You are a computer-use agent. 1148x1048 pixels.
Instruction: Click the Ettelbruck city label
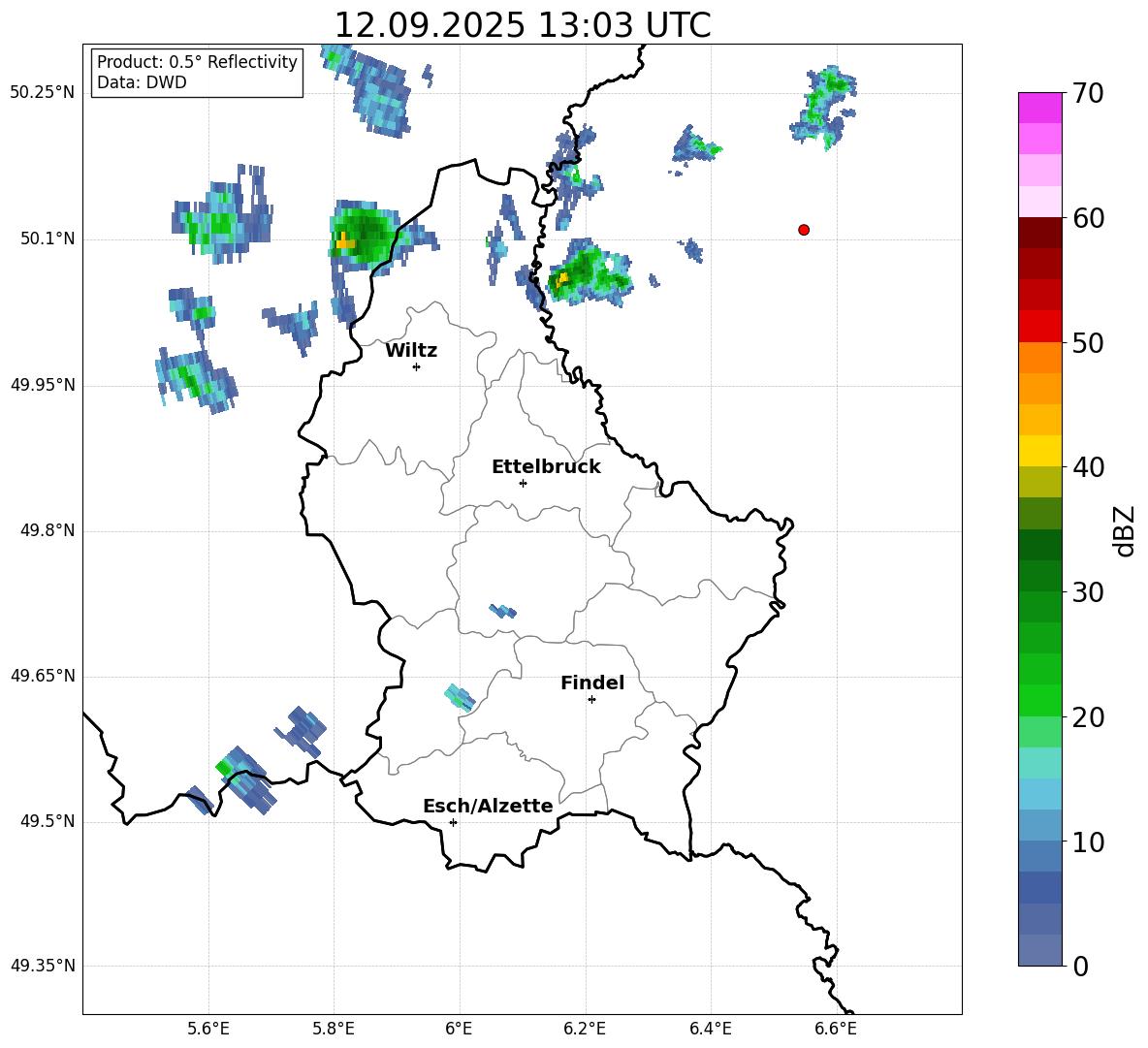pyautogui.click(x=546, y=467)
